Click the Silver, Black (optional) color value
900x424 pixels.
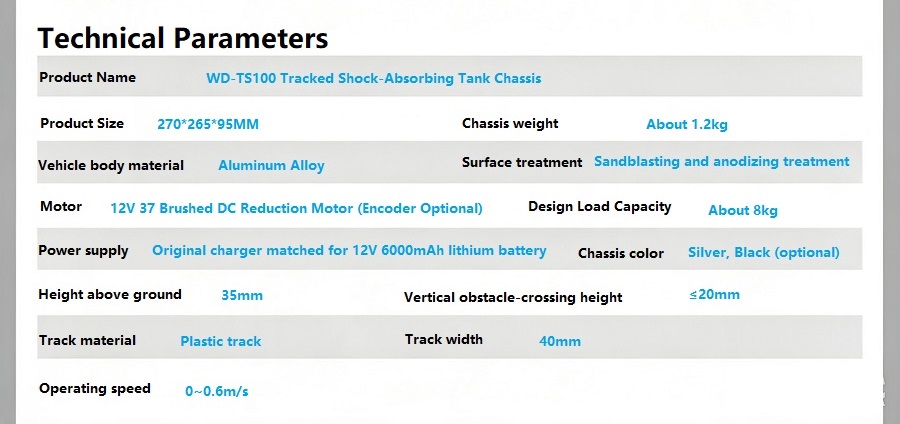(x=763, y=252)
